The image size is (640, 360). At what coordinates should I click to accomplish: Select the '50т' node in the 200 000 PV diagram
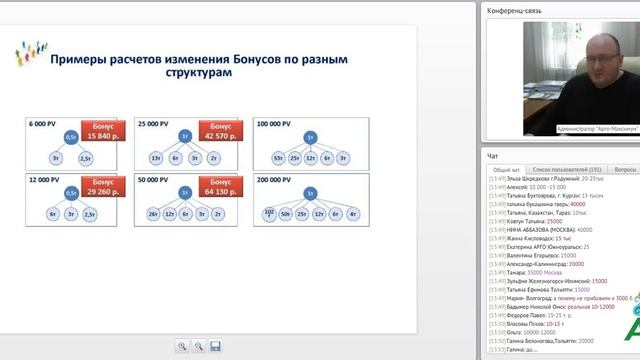[286, 214]
